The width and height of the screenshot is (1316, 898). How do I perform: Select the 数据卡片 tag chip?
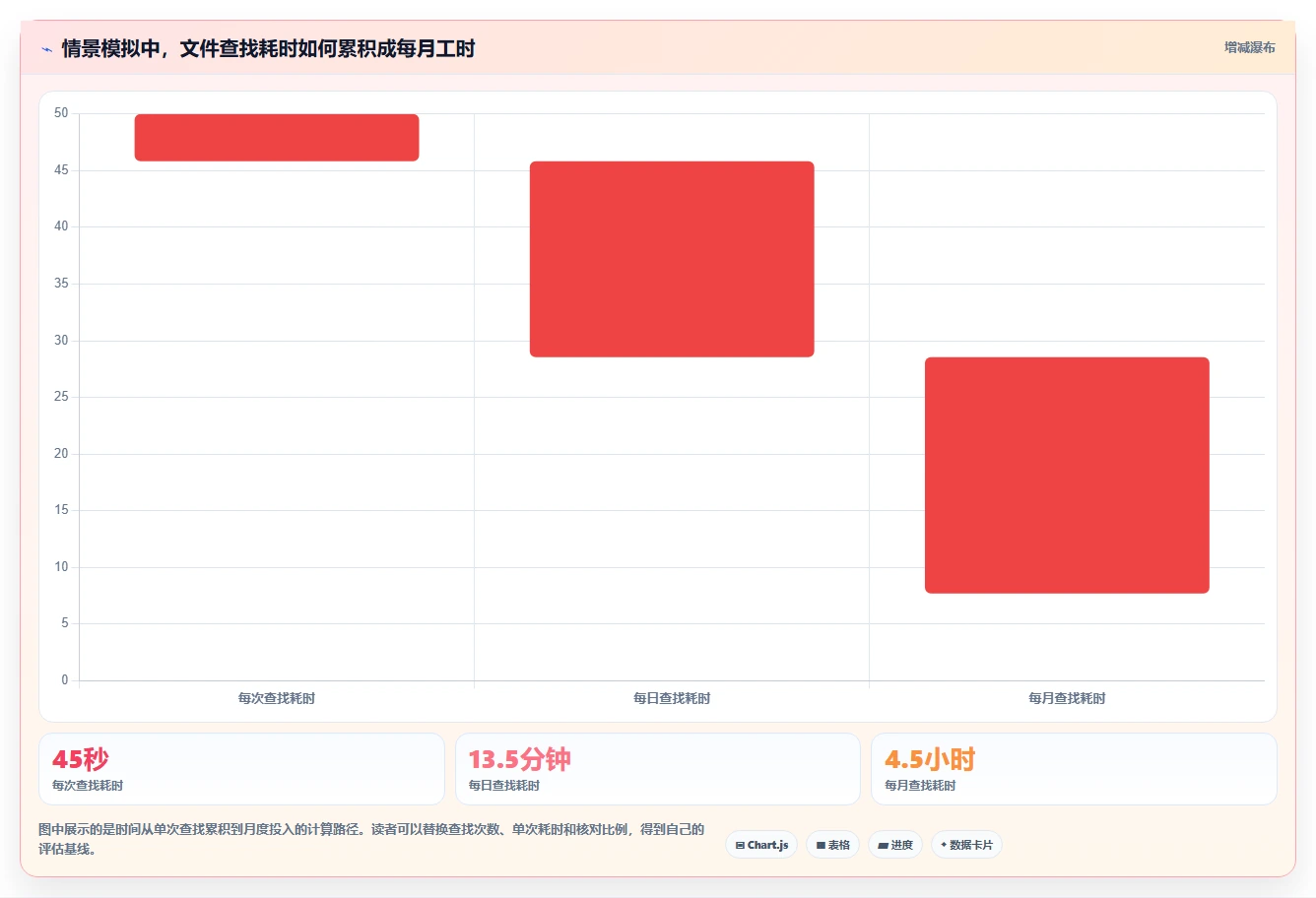pos(966,845)
